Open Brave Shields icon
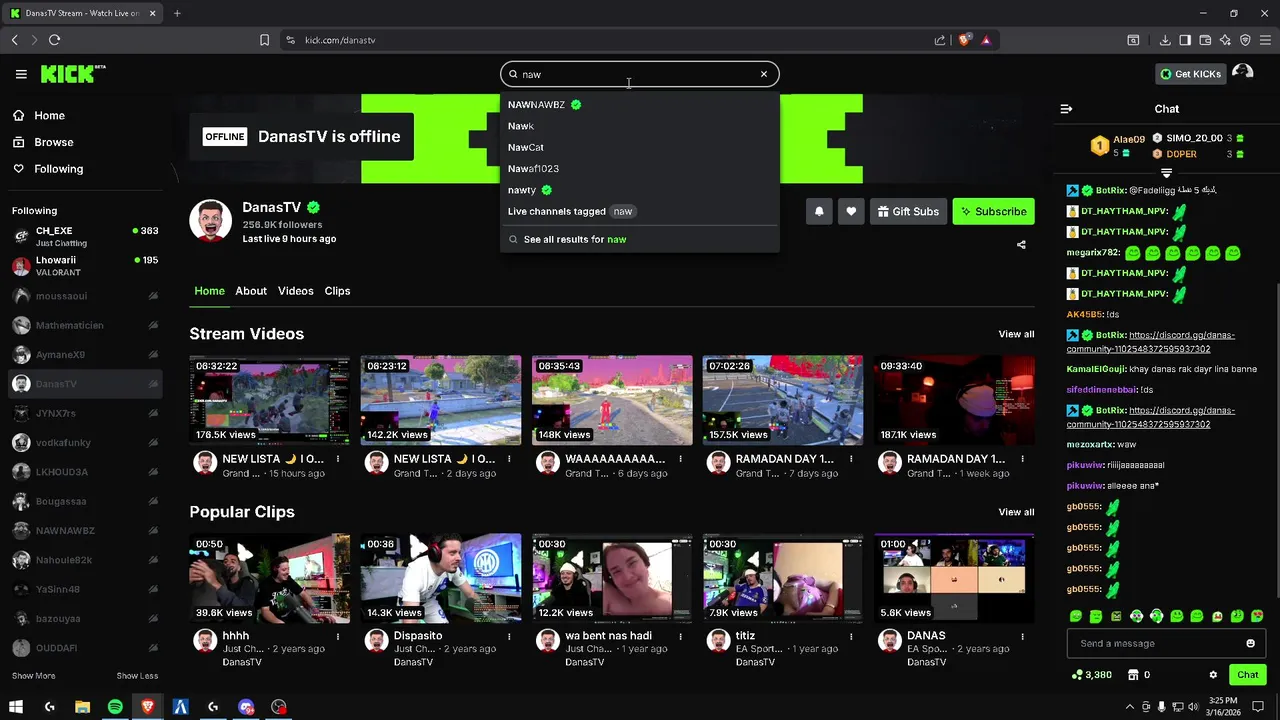This screenshot has height=720, width=1280. pyautogui.click(x=964, y=40)
